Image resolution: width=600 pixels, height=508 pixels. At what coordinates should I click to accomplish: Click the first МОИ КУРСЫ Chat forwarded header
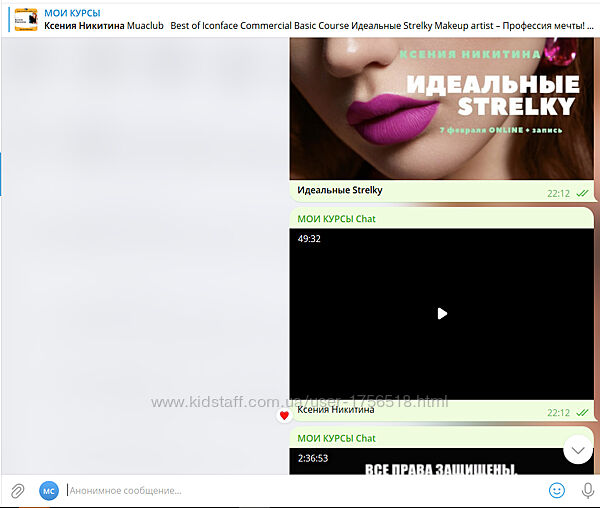[336, 218]
